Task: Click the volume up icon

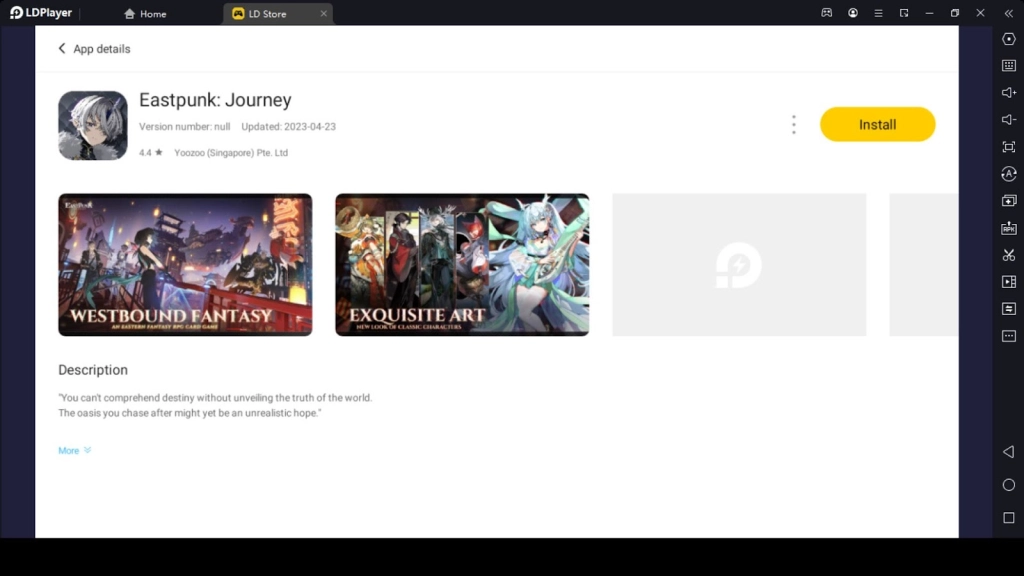Action: pos(1009,93)
